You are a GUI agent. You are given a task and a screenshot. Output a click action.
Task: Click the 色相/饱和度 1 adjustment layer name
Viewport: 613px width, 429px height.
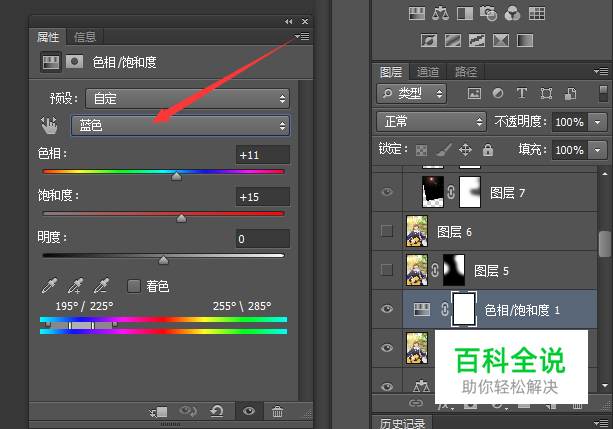click(x=522, y=310)
